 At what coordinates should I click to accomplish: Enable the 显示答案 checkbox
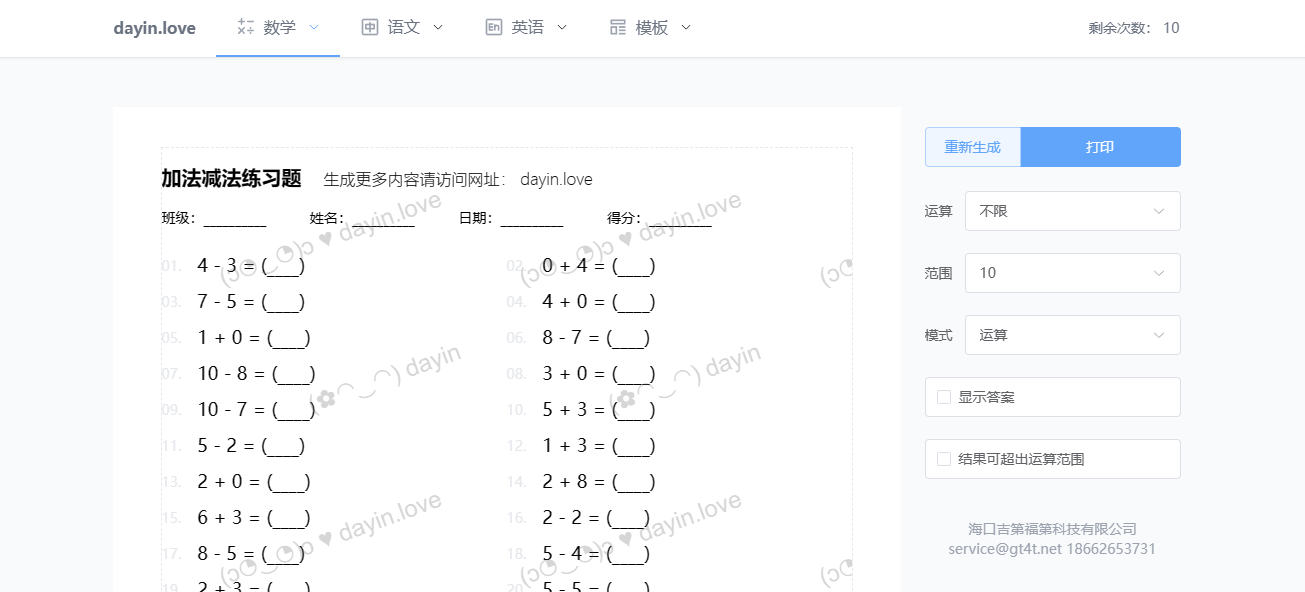point(944,397)
